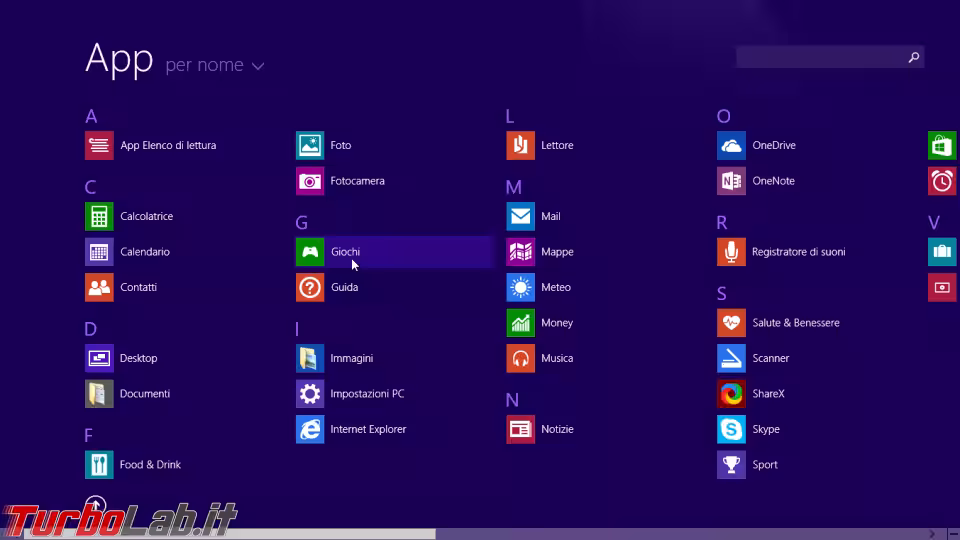Open the Documenti folder icon
The image size is (960, 540).
(x=99, y=394)
